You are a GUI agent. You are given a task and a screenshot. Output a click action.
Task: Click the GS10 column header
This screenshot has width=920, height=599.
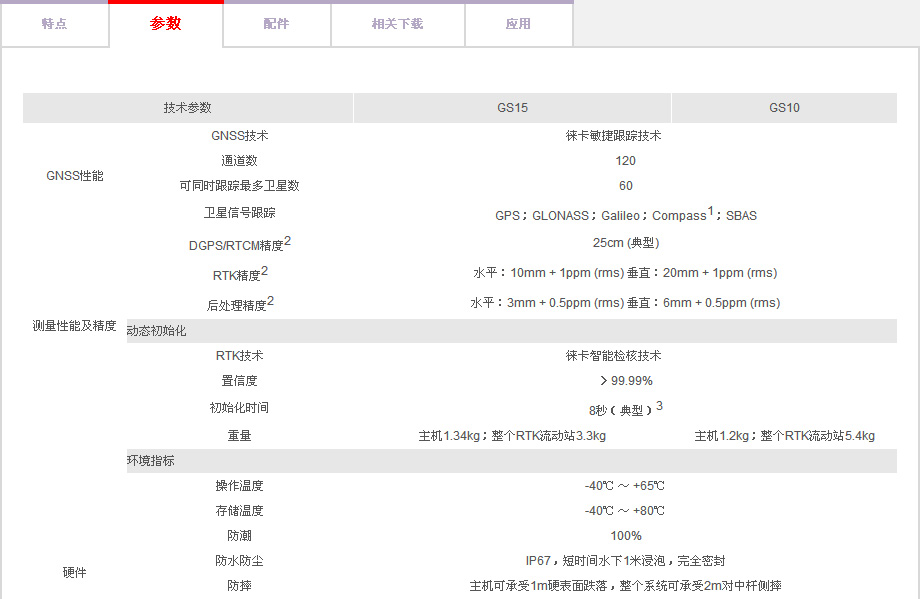tap(784, 108)
